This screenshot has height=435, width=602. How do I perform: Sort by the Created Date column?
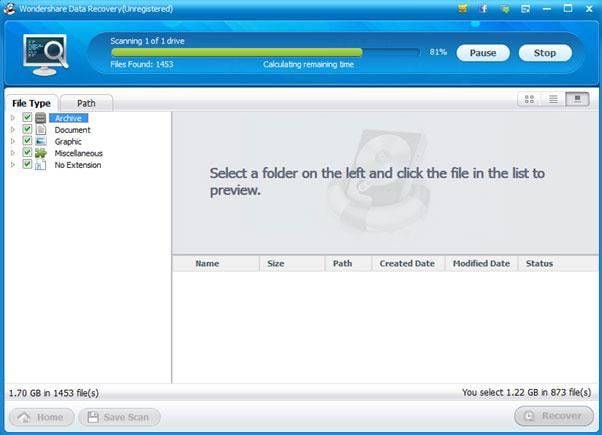click(x=408, y=263)
